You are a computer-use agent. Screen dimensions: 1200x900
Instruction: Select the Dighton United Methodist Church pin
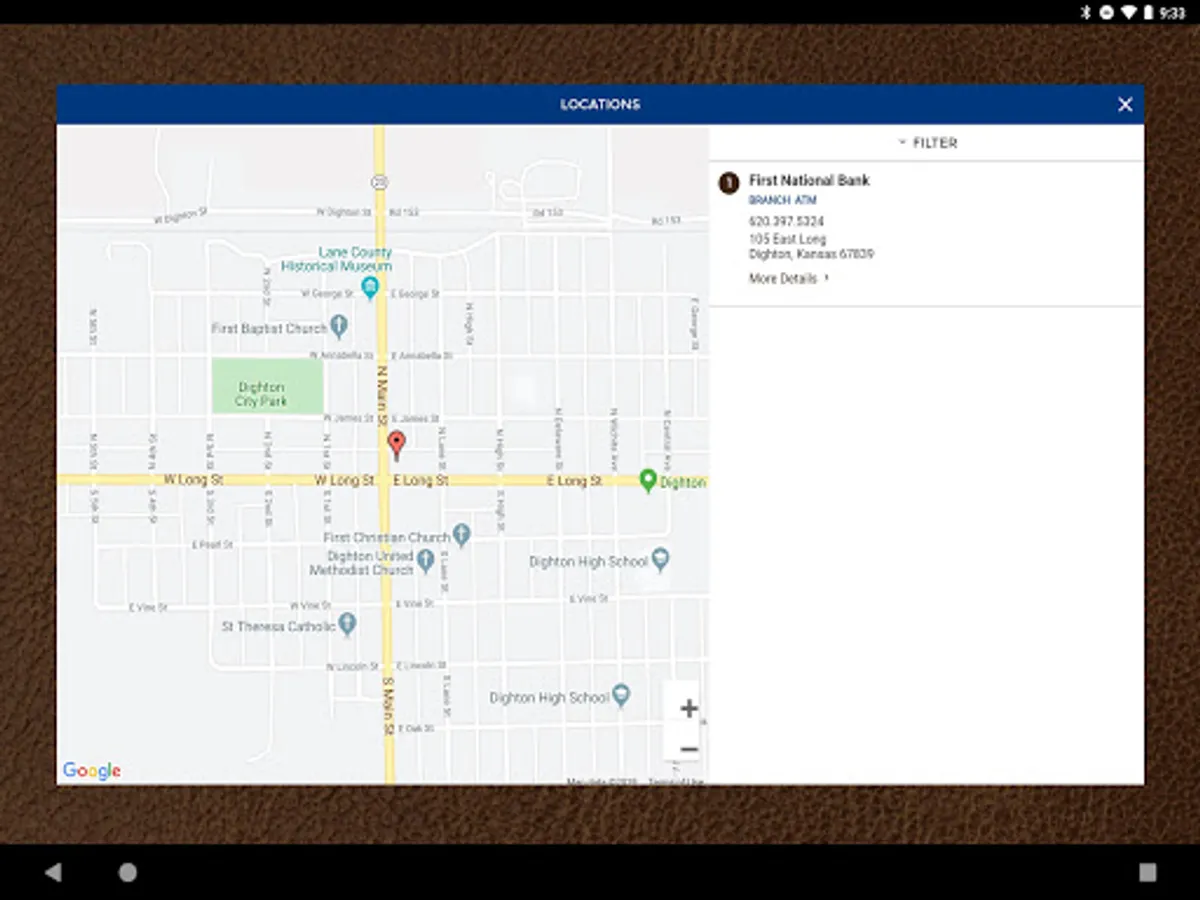pos(425,560)
